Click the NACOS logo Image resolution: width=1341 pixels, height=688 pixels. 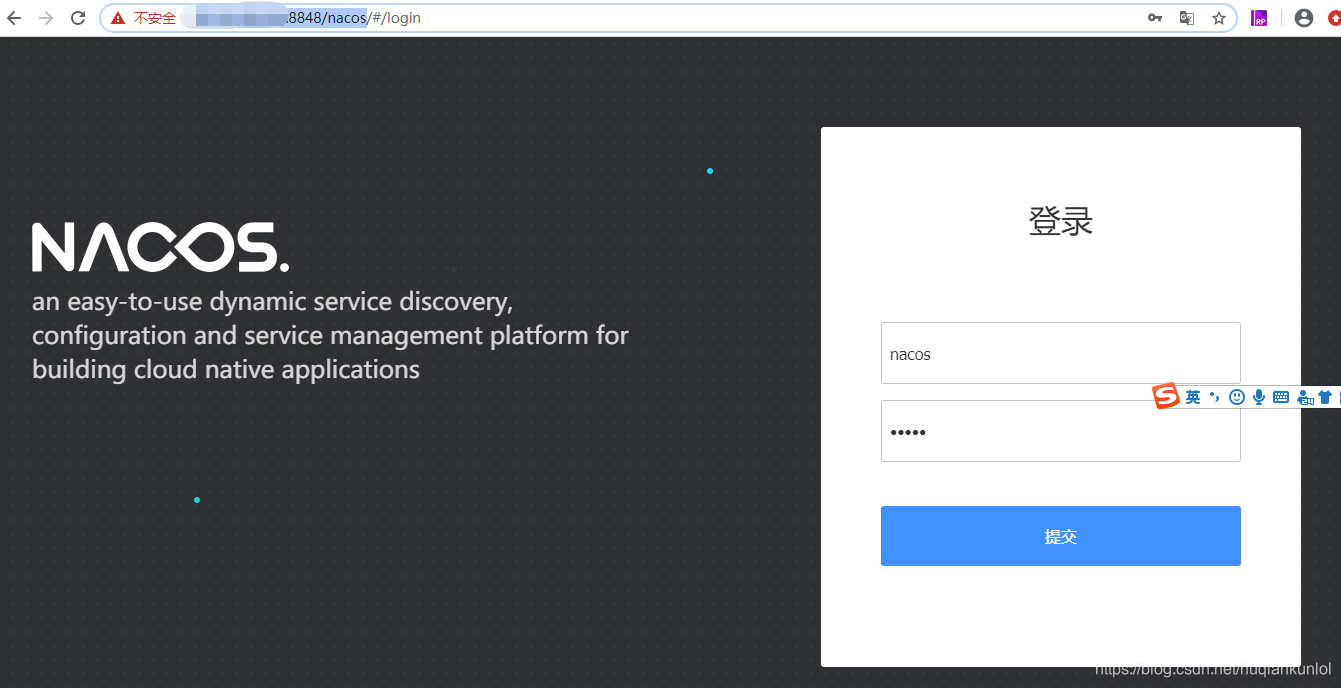click(160, 247)
